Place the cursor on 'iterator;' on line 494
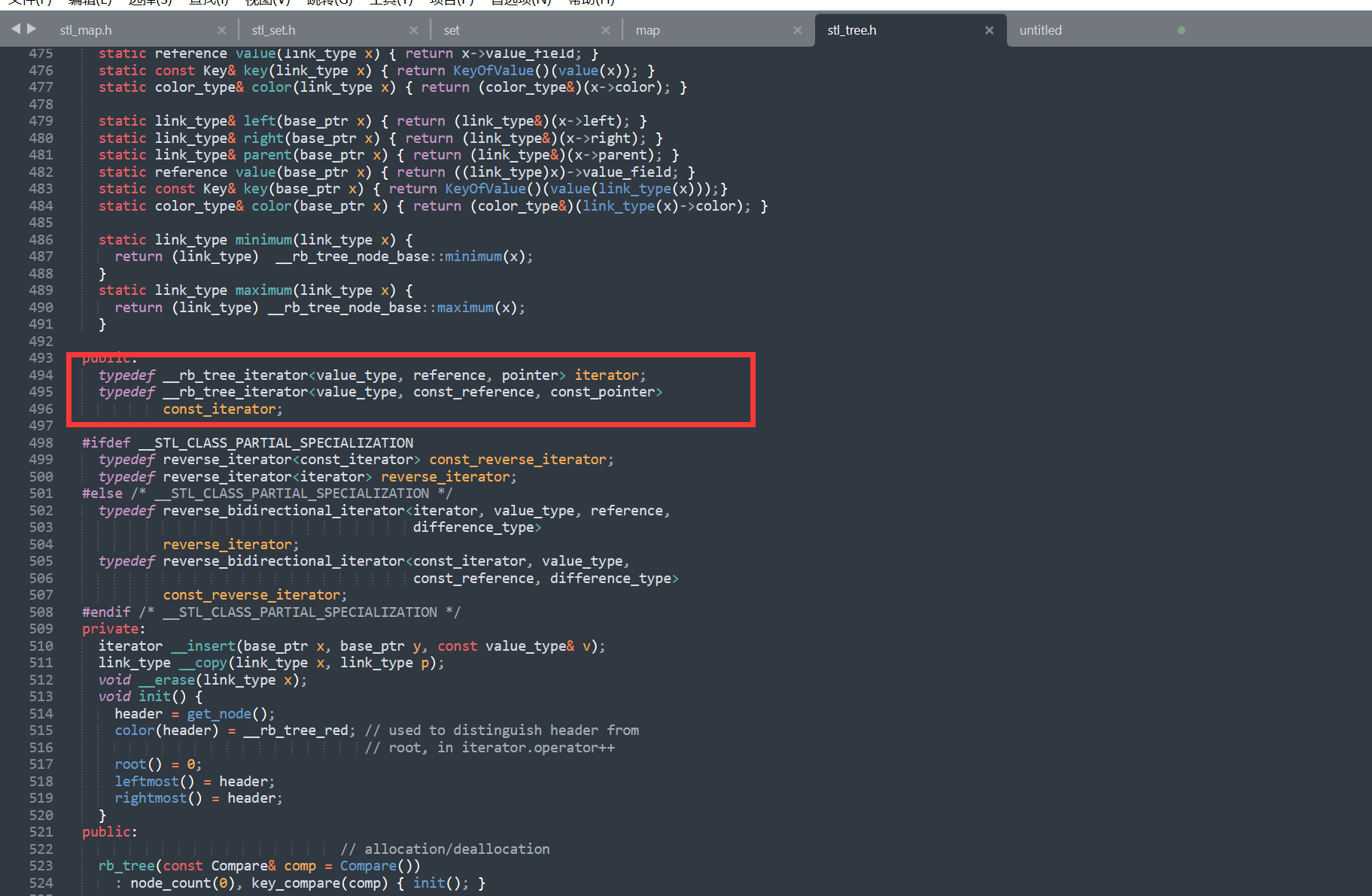The image size is (1372, 896). coord(610,375)
